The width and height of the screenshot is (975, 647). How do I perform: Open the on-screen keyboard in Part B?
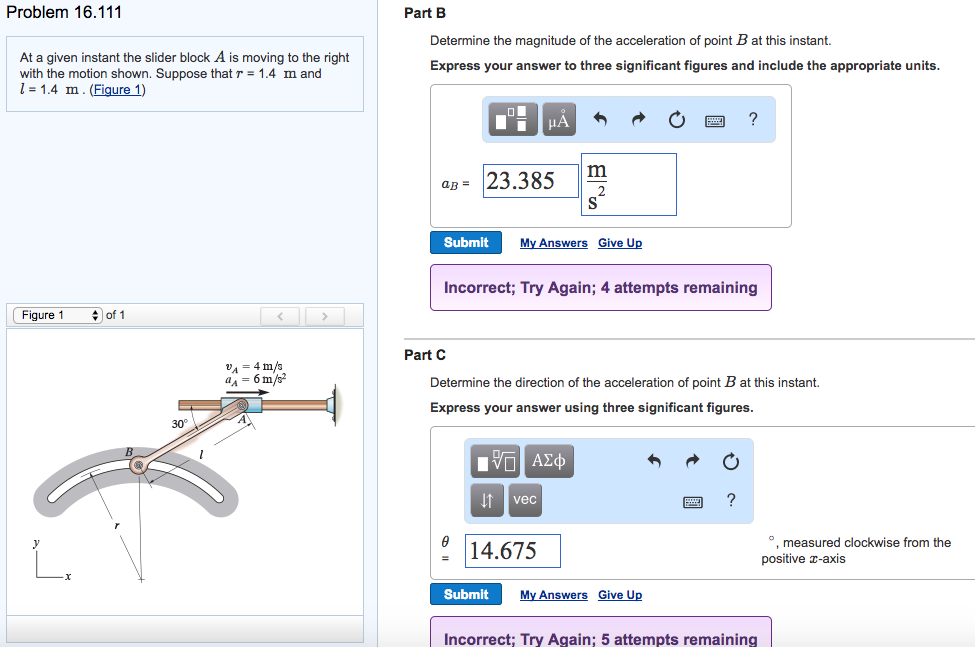click(x=717, y=119)
